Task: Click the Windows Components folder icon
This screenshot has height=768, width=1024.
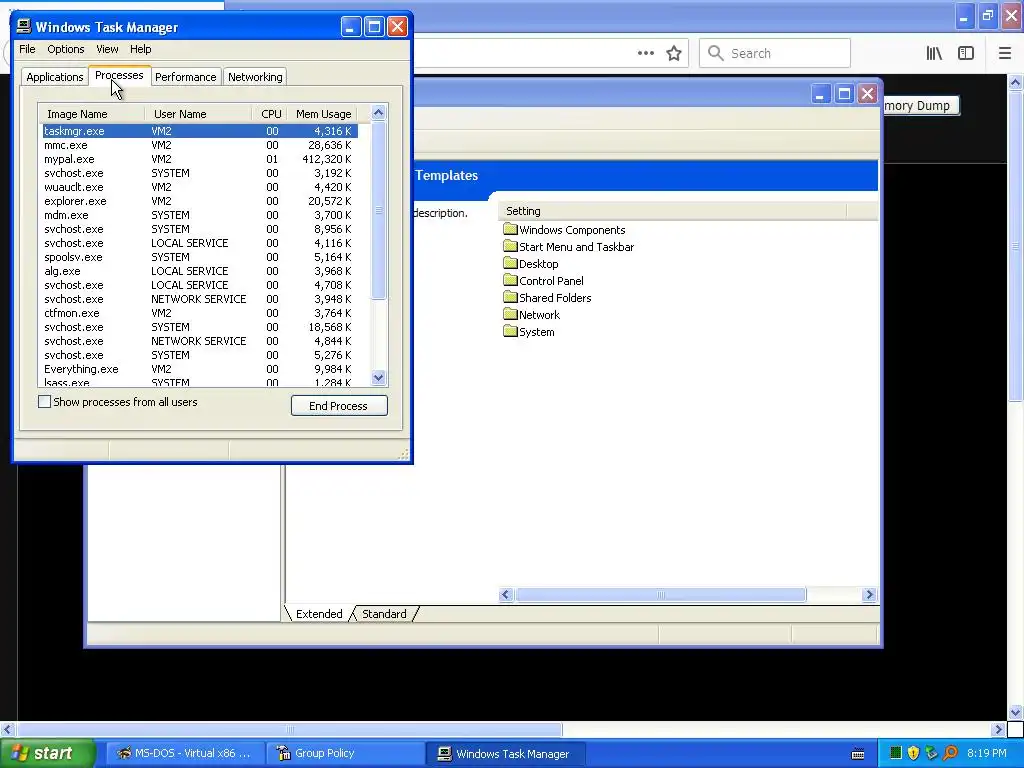Action: coord(510,229)
